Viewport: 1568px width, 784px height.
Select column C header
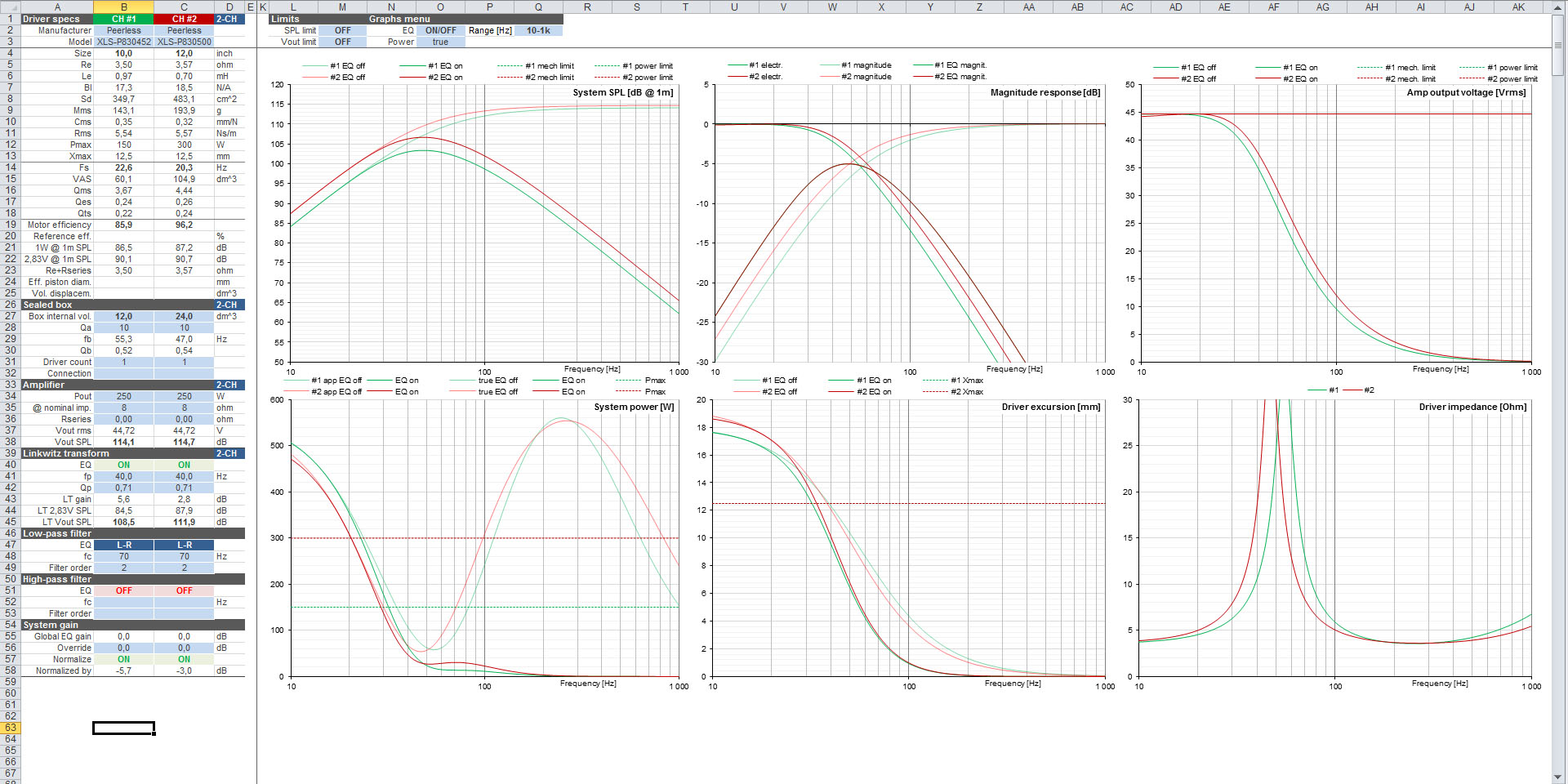pos(184,7)
